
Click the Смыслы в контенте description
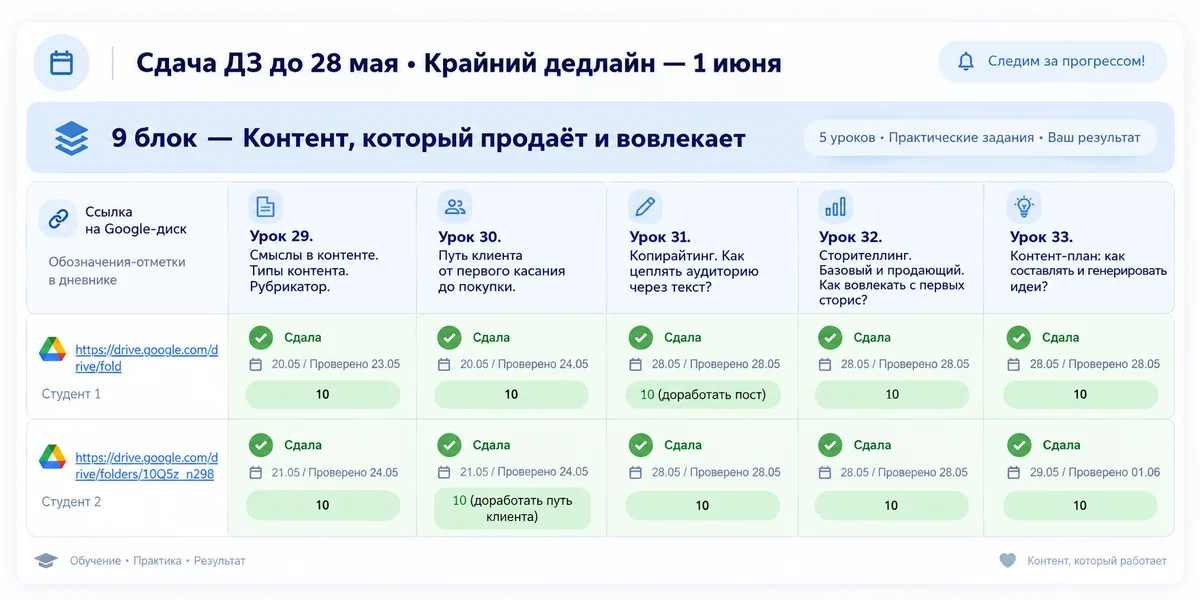point(314,271)
